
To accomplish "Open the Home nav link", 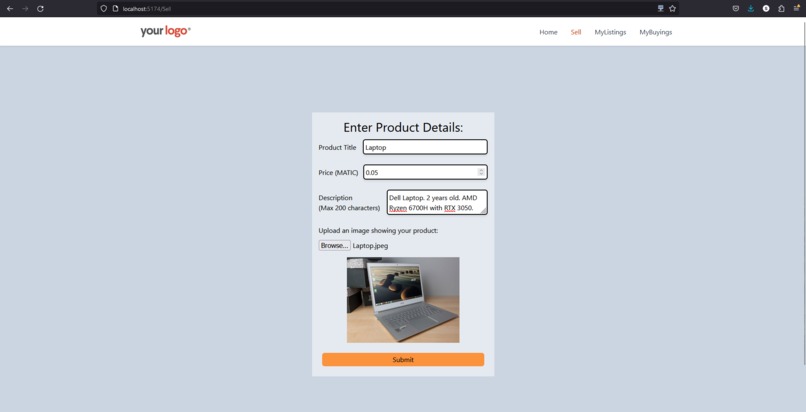I will click(548, 32).
